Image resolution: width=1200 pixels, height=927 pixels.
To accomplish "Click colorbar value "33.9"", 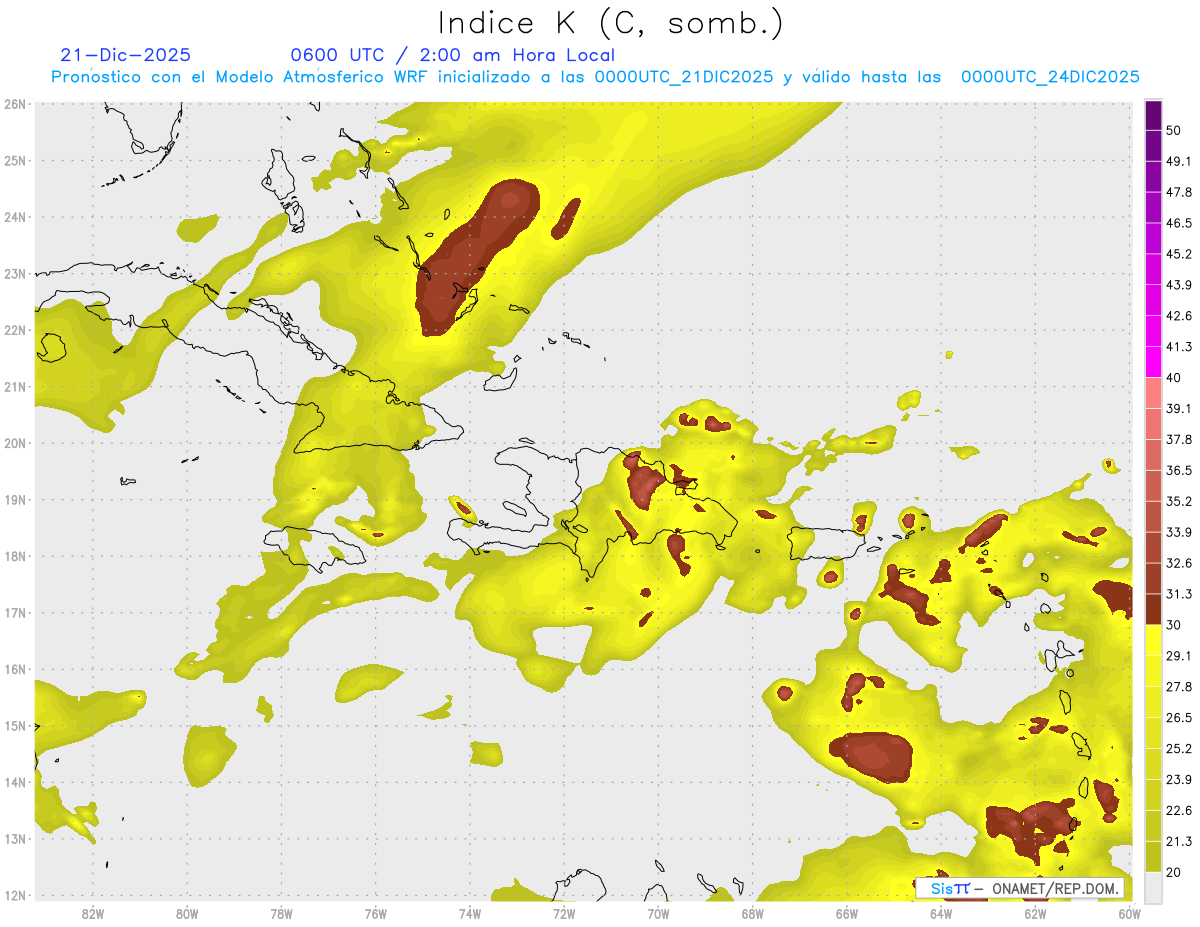I will tap(1179, 532).
